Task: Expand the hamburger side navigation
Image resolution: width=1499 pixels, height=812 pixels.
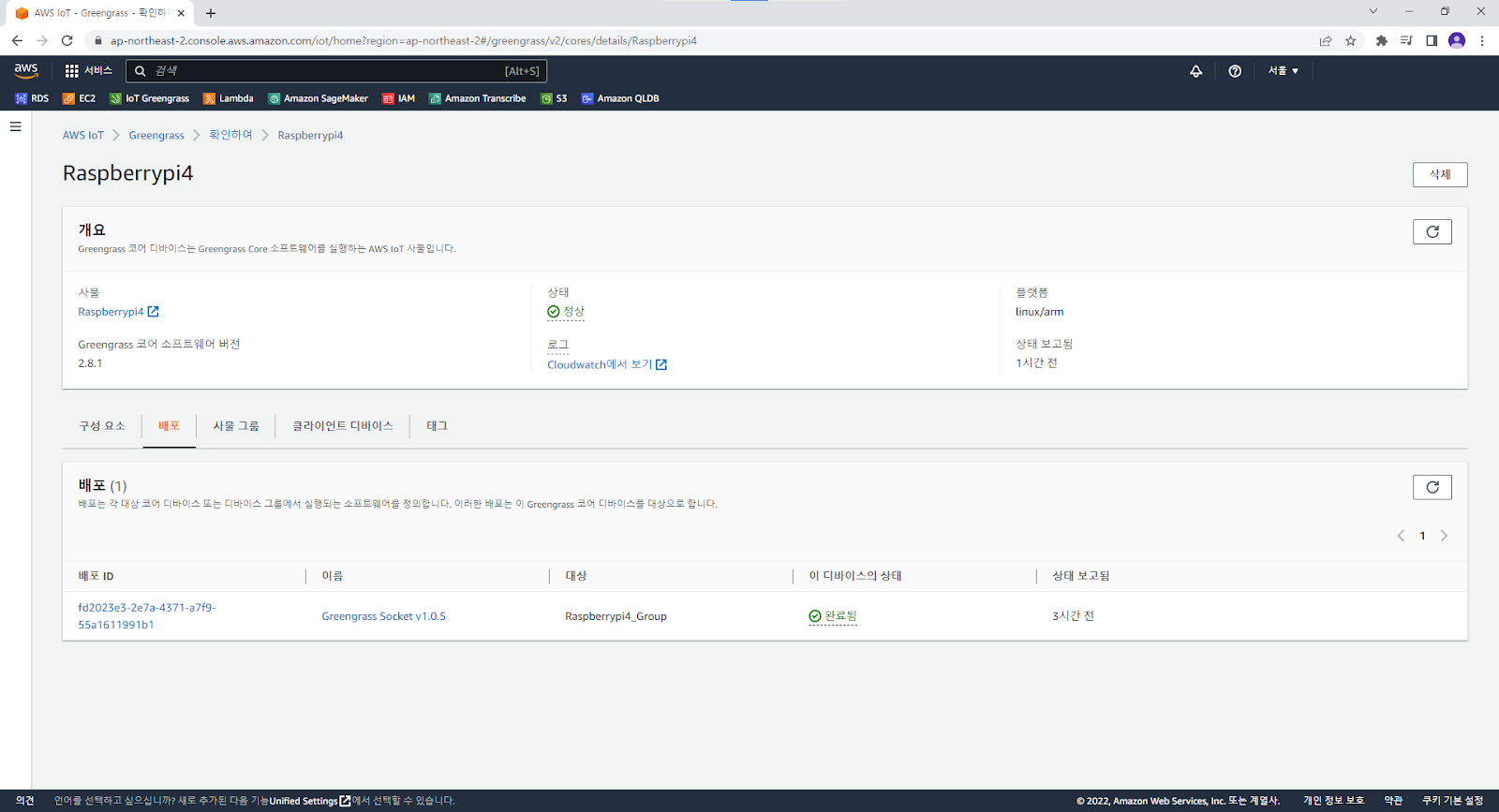Action: (x=15, y=126)
